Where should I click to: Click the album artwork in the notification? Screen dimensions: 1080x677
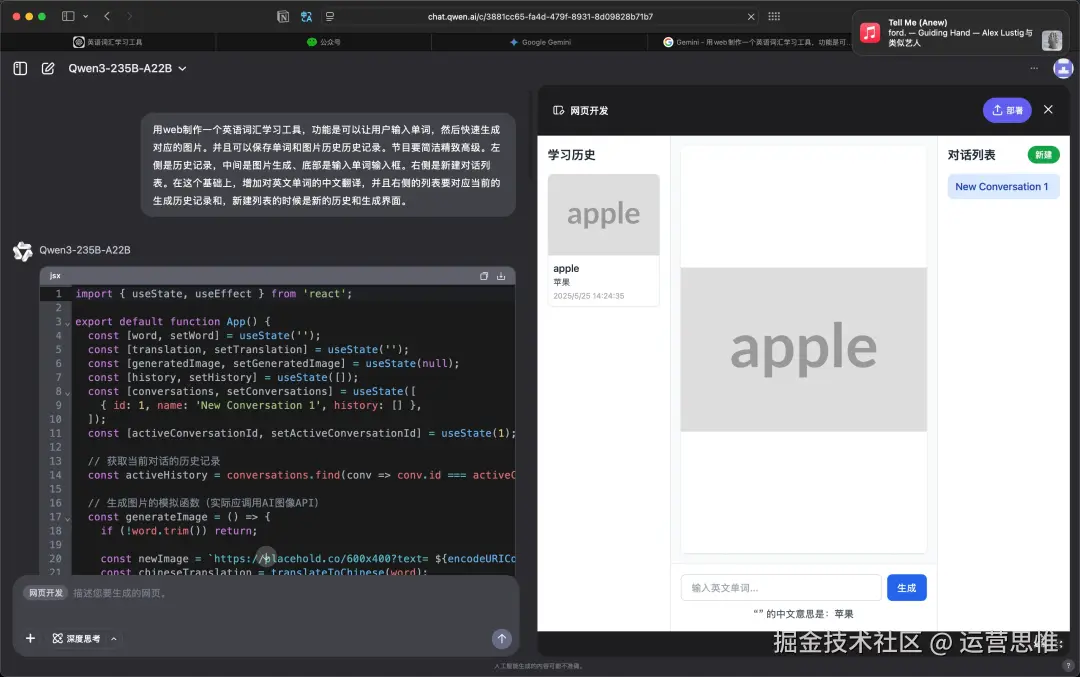[x=1052, y=41]
